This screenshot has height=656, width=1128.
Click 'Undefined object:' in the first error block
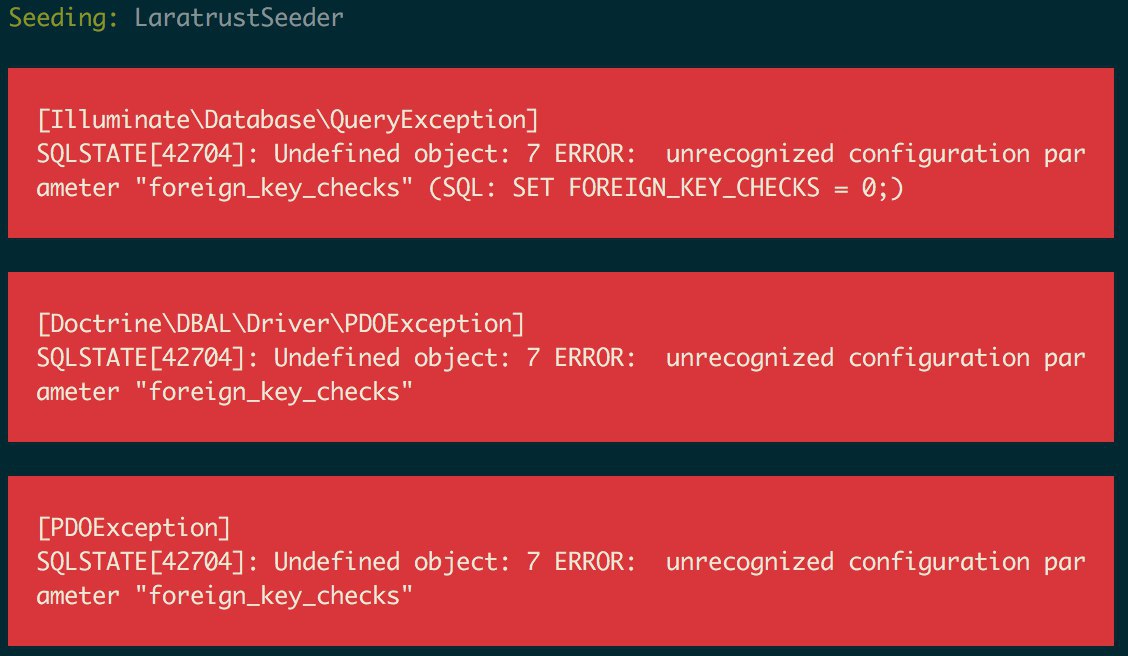[x=392, y=154]
